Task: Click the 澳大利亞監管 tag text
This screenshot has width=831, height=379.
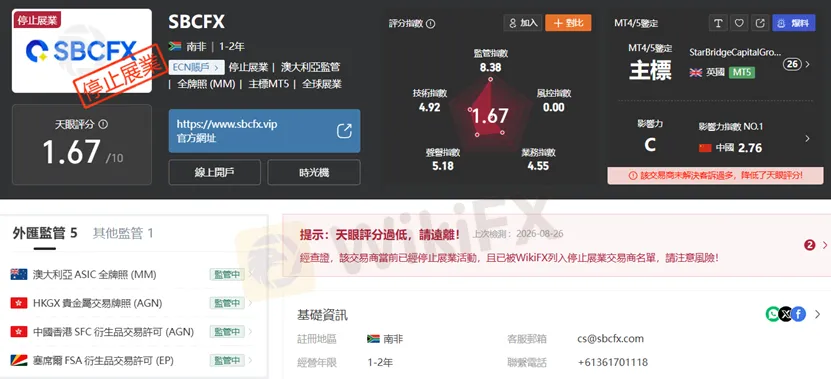Action: [311, 67]
